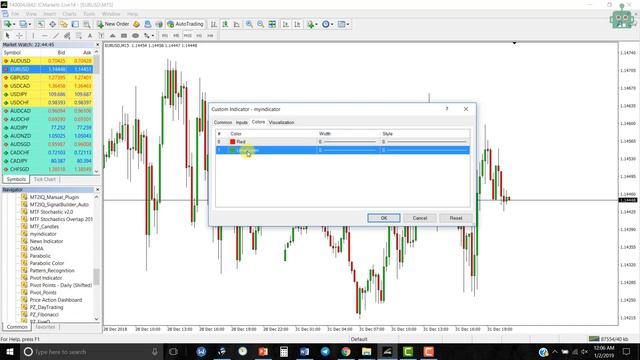
Task: Select the Fibonacci retracement tool
Action: tap(78, 36)
